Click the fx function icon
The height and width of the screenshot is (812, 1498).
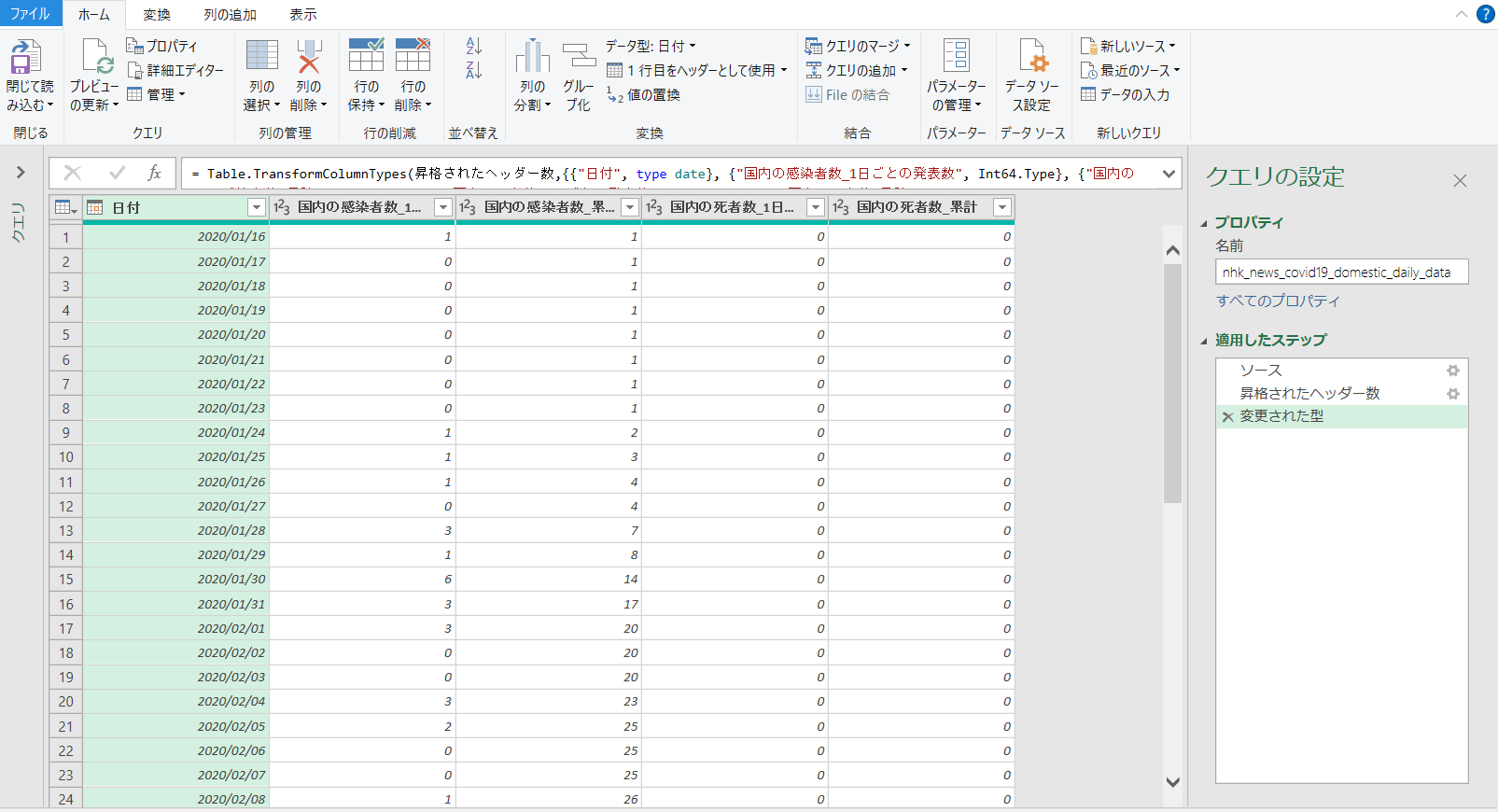point(155,173)
